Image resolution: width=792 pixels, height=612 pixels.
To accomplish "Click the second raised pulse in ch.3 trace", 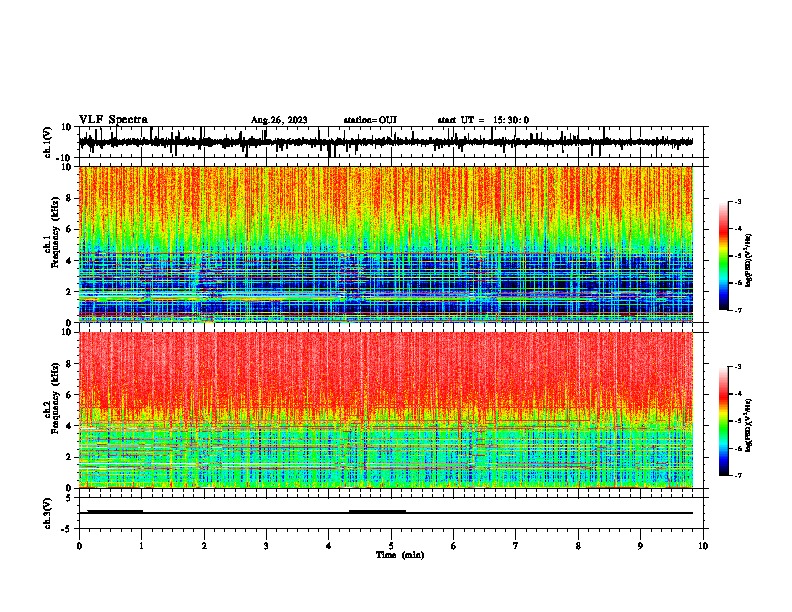I will (x=377, y=511).
